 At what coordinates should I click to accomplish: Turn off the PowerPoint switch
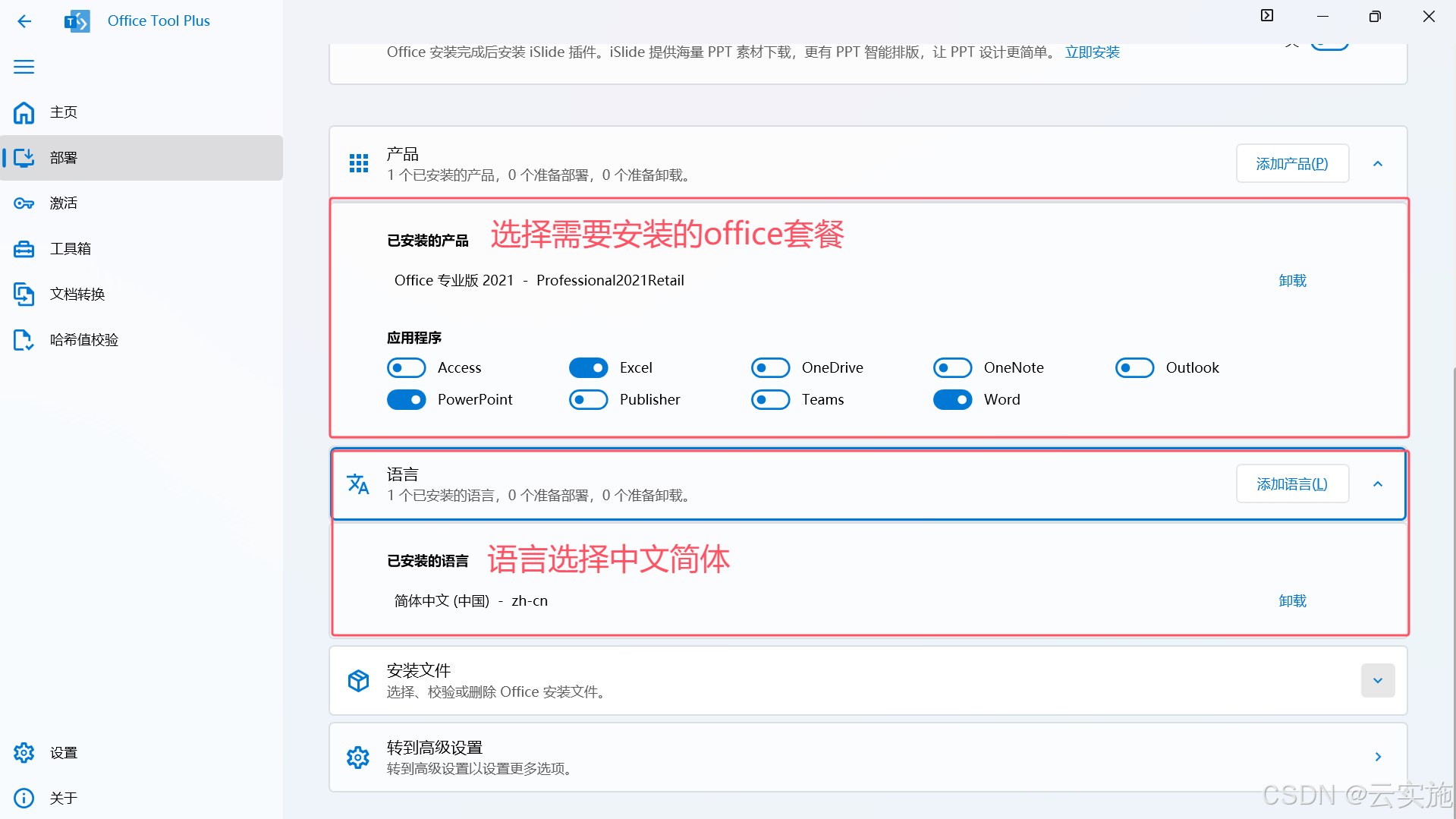pos(407,400)
